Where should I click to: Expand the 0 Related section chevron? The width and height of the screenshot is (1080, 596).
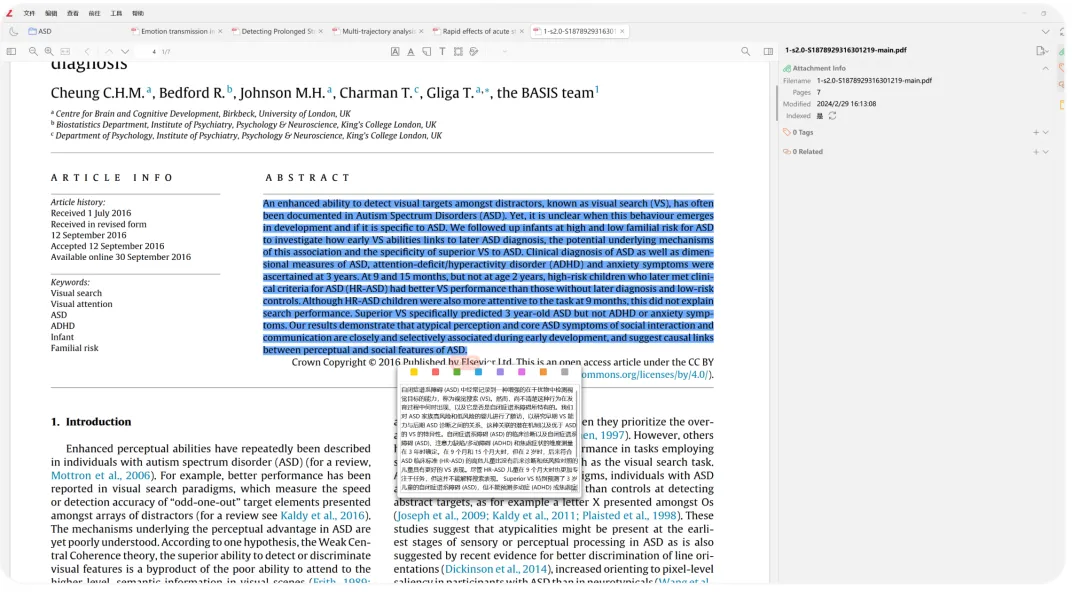pos(1046,152)
